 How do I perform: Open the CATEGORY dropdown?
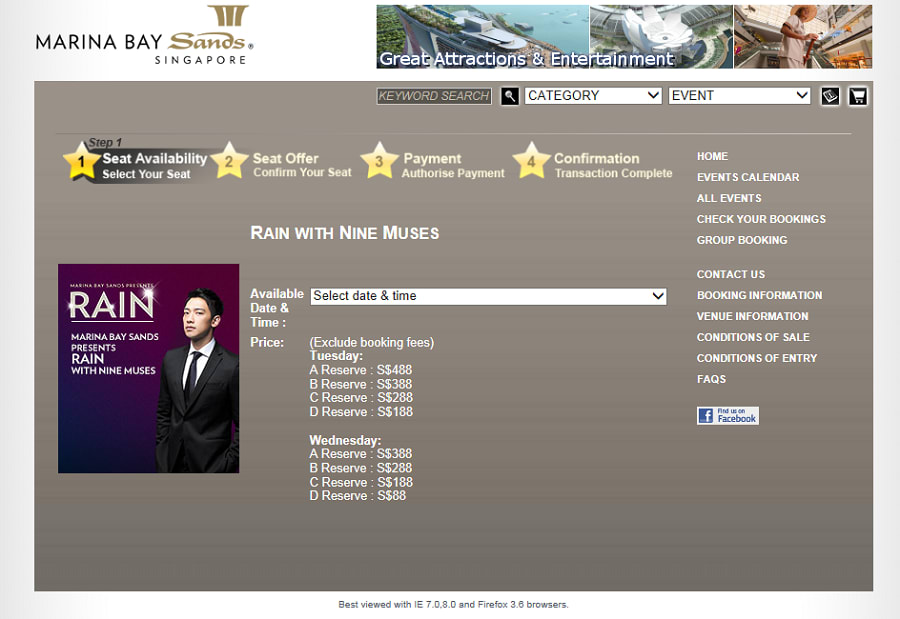click(593, 96)
